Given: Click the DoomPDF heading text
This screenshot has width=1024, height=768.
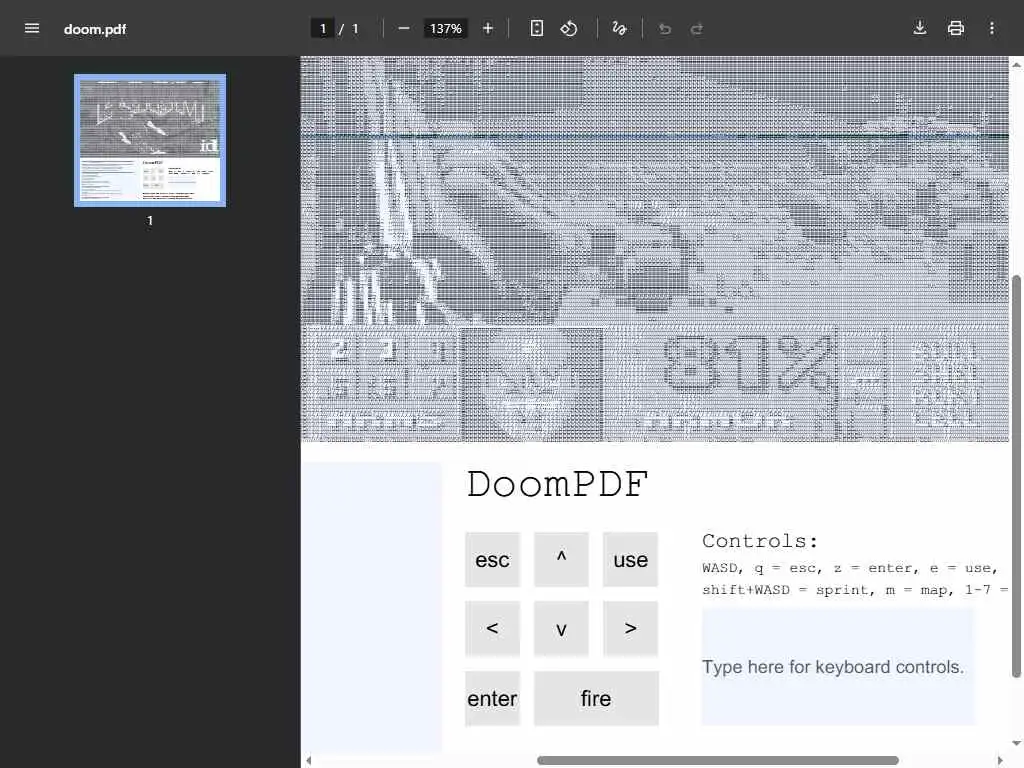Looking at the screenshot, I should click(x=557, y=485).
